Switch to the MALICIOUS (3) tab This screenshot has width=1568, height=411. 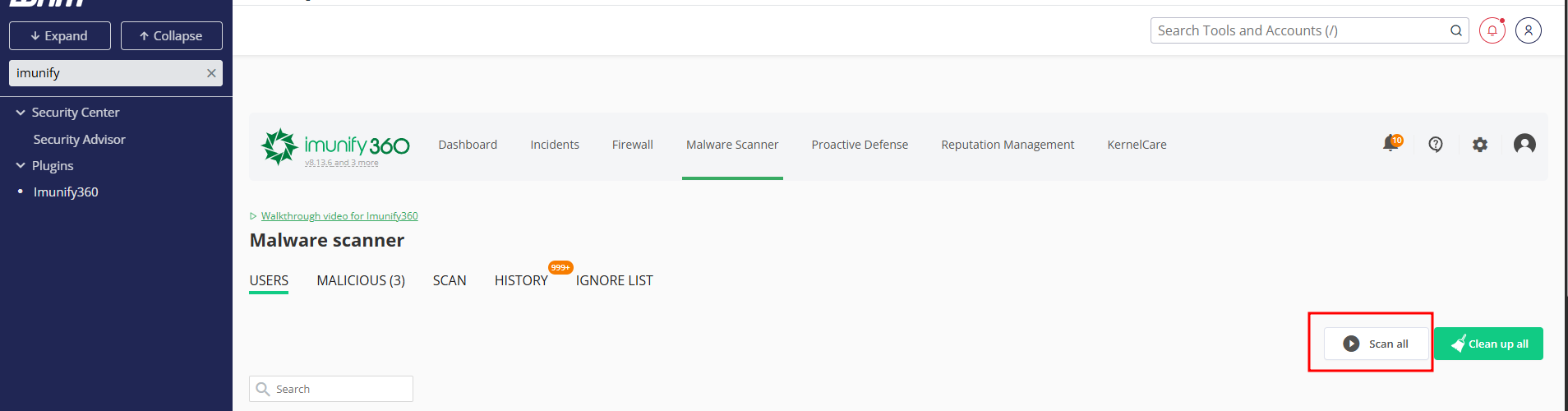pos(361,280)
